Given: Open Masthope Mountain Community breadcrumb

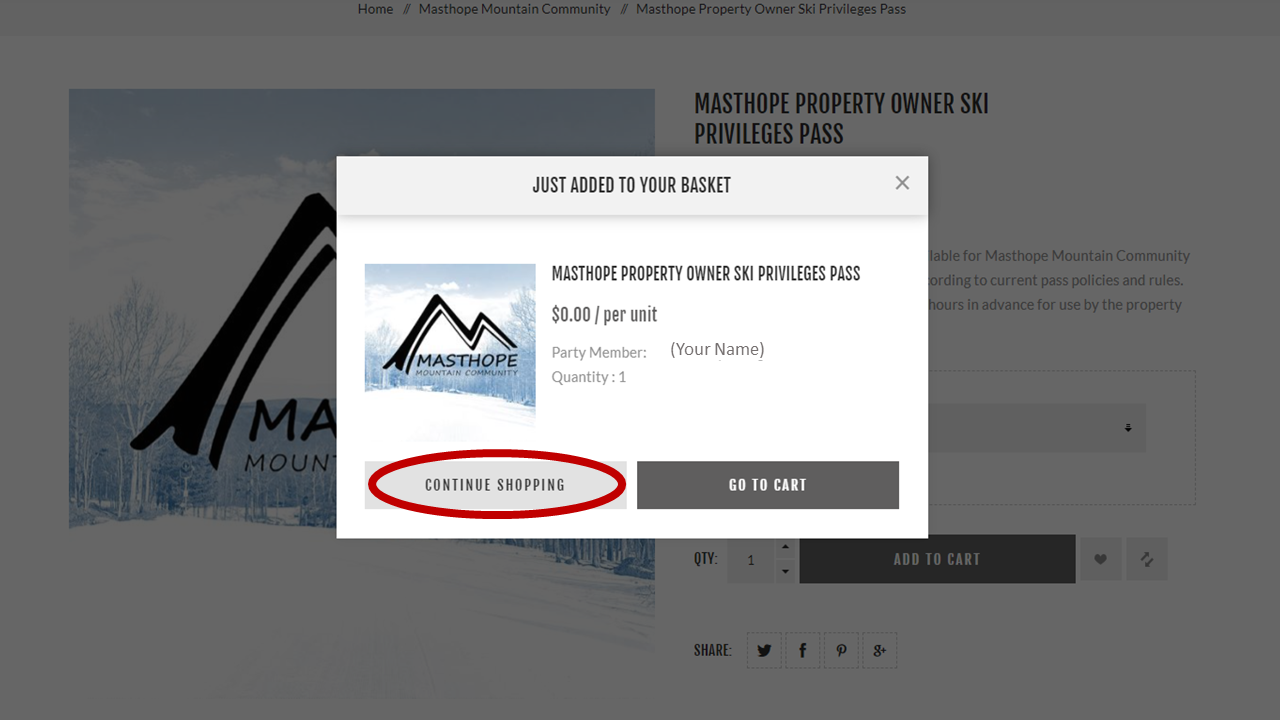Looking at the screenshot, I should (514, 9).
